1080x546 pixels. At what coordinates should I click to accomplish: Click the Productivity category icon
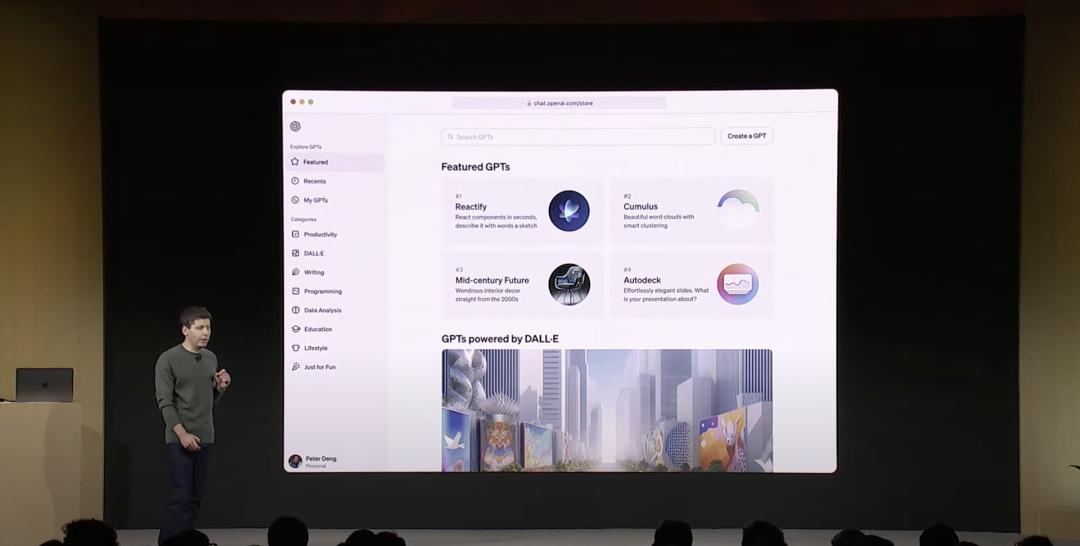295,234
